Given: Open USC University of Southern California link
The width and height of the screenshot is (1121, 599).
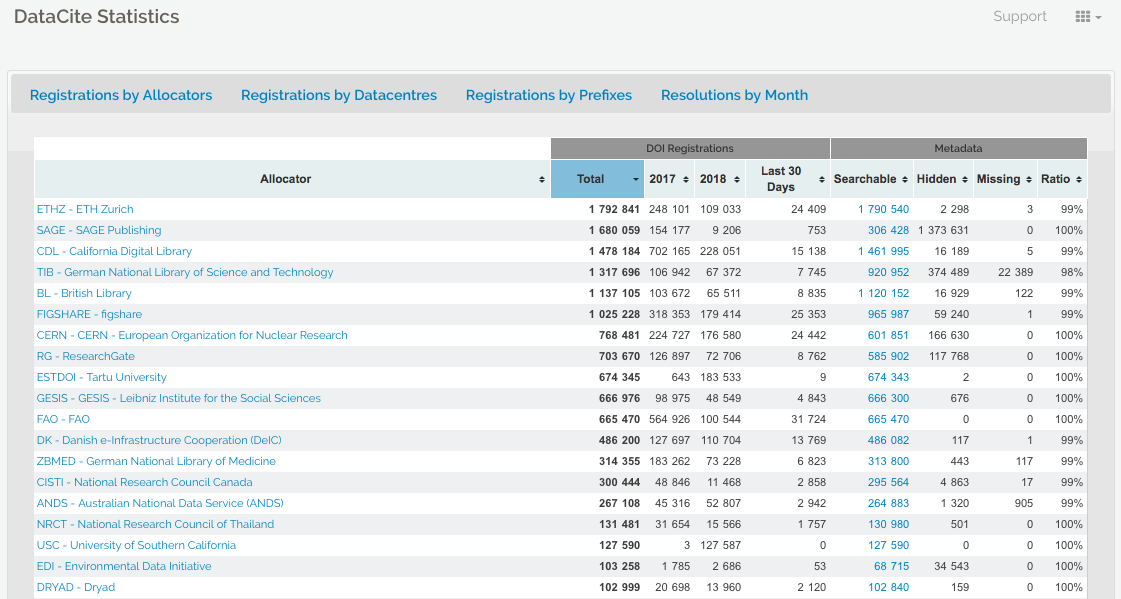Looking at the screenshot, I should pos(136,545).
